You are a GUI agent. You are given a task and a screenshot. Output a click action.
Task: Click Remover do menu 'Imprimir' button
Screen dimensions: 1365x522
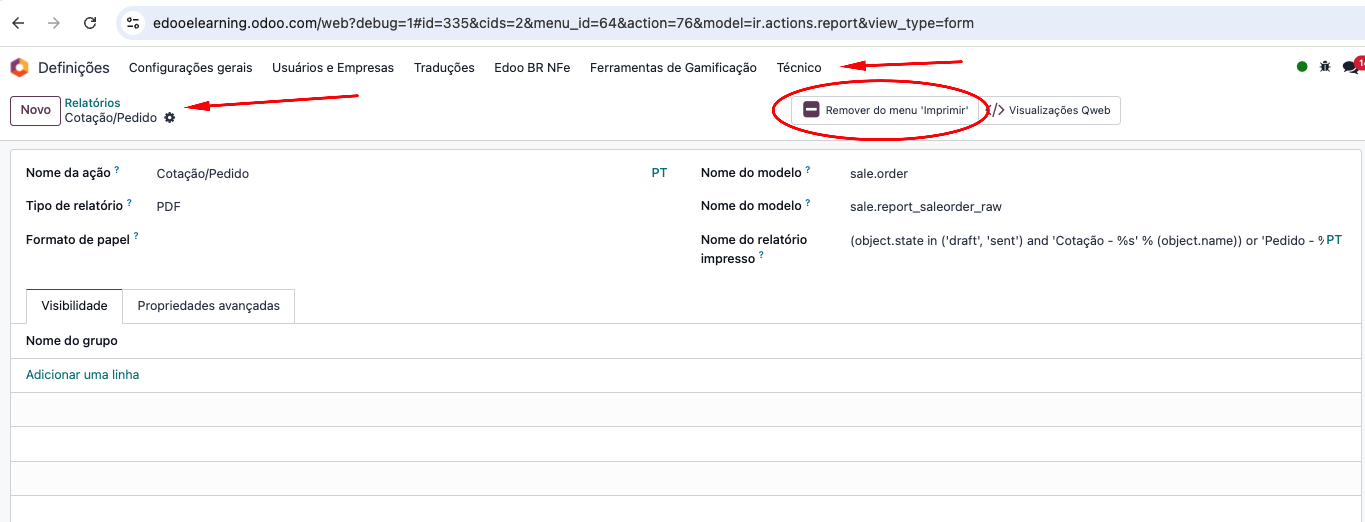(885, 110)
